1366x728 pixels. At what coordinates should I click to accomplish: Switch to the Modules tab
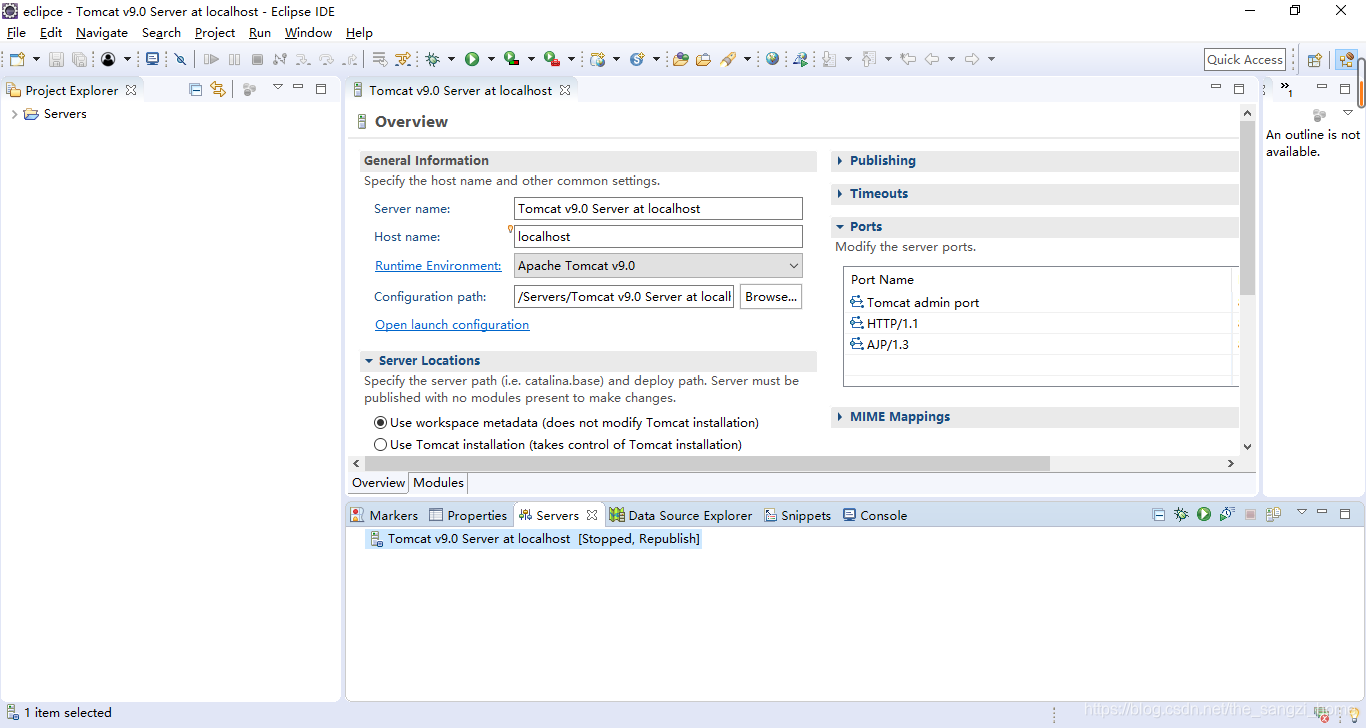(x=438, y=483)
